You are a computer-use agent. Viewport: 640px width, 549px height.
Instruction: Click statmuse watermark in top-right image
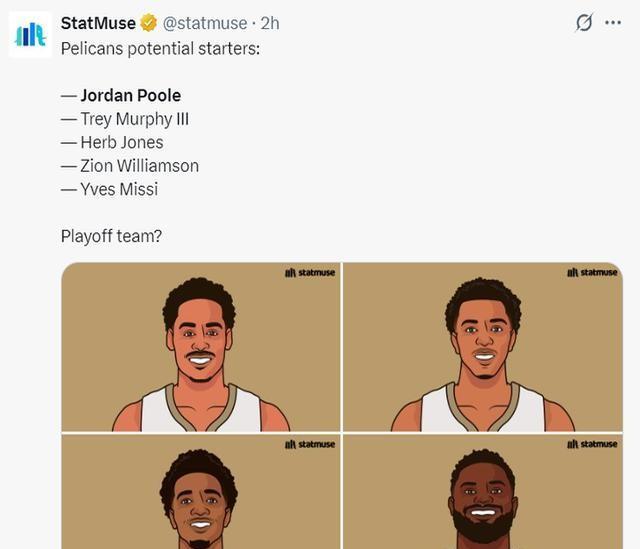tap(592, 272)
